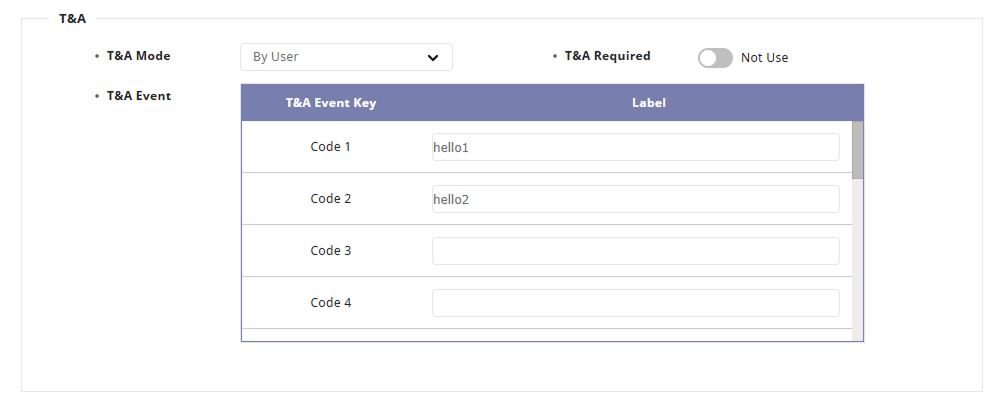Click the T&A Event field label
The image size is (1002, 408).
pyautogui.click(x=138, y=96)
